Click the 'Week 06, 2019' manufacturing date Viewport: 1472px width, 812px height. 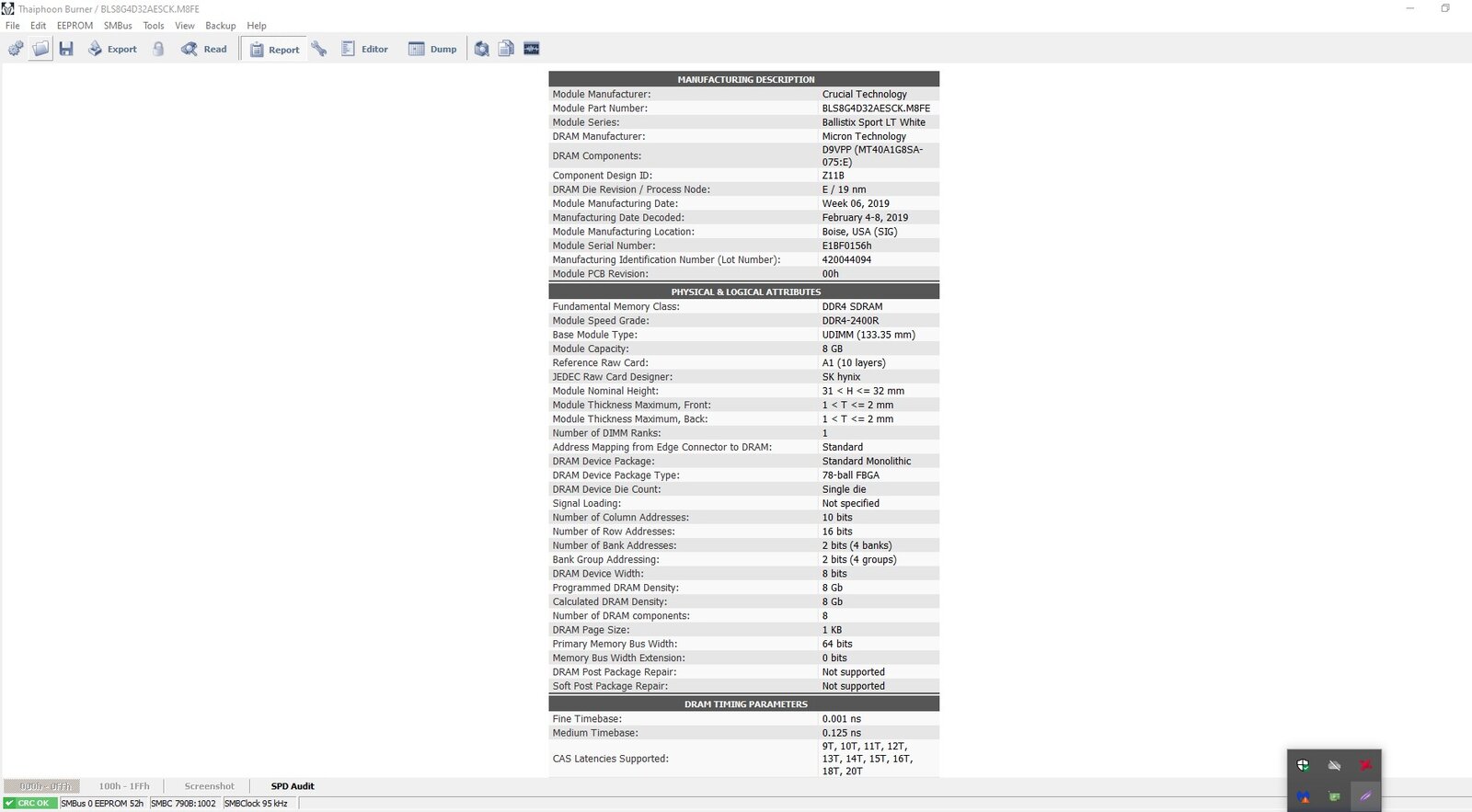(x=856, y=203)
